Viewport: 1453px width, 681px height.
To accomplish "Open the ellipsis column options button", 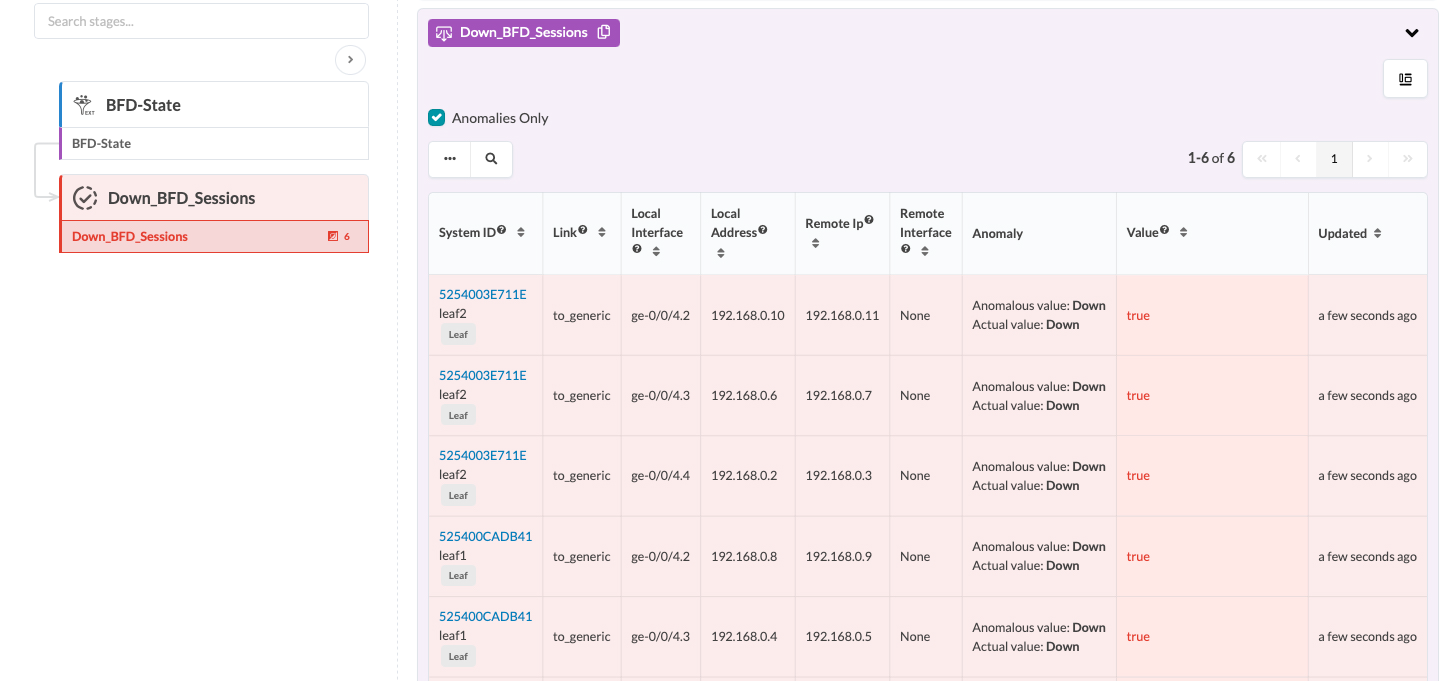I will click(450, 159).
